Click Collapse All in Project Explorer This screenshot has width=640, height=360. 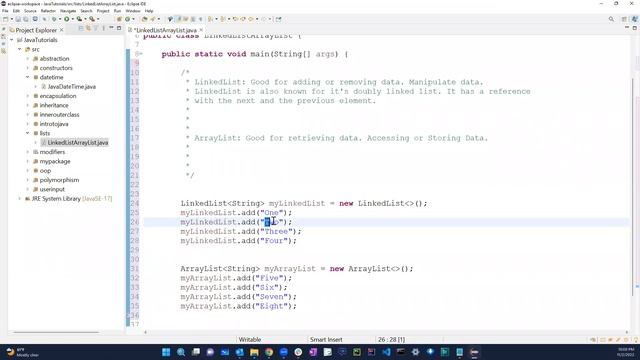click(81, 29)
